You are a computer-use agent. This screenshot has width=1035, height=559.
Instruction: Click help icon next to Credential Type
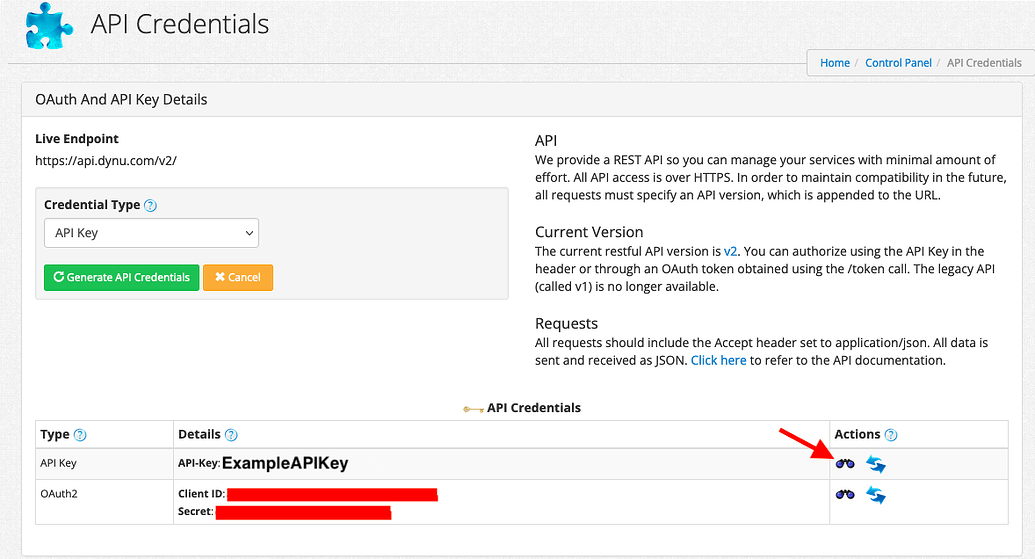click(151, 206)
